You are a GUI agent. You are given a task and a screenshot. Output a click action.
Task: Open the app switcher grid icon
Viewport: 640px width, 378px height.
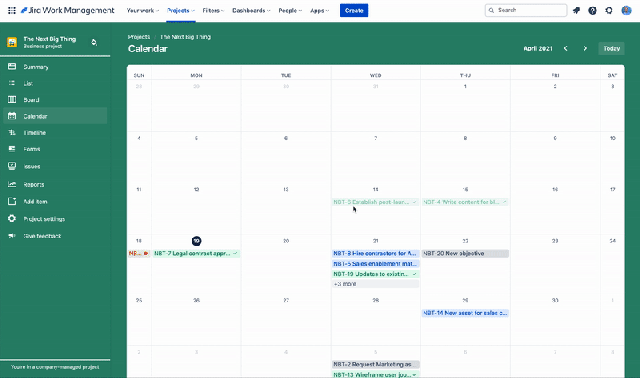click(x=12, y=11)
